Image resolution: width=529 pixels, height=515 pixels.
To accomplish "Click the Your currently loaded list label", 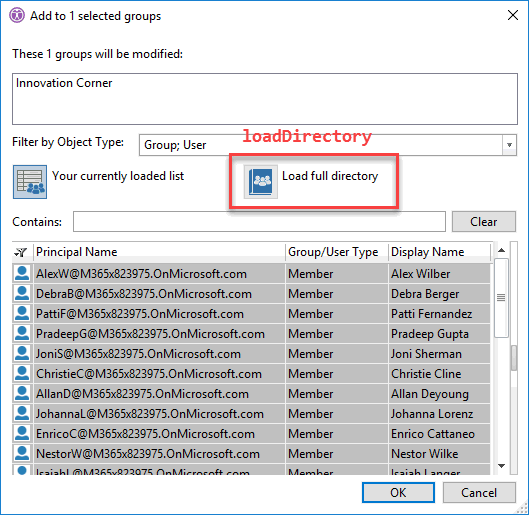I will pyautogui.click(x=118, y=176).
